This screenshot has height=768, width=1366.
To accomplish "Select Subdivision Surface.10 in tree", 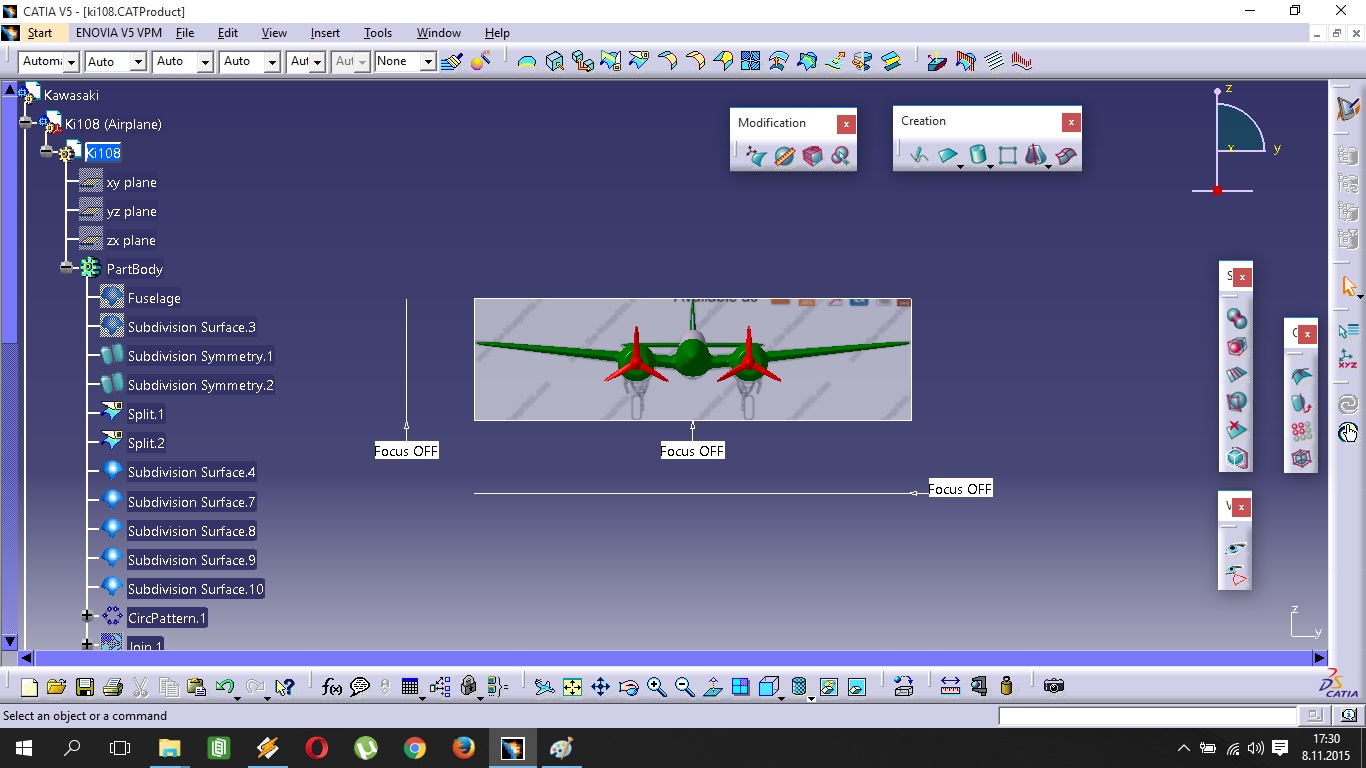I will pos(196,589).
